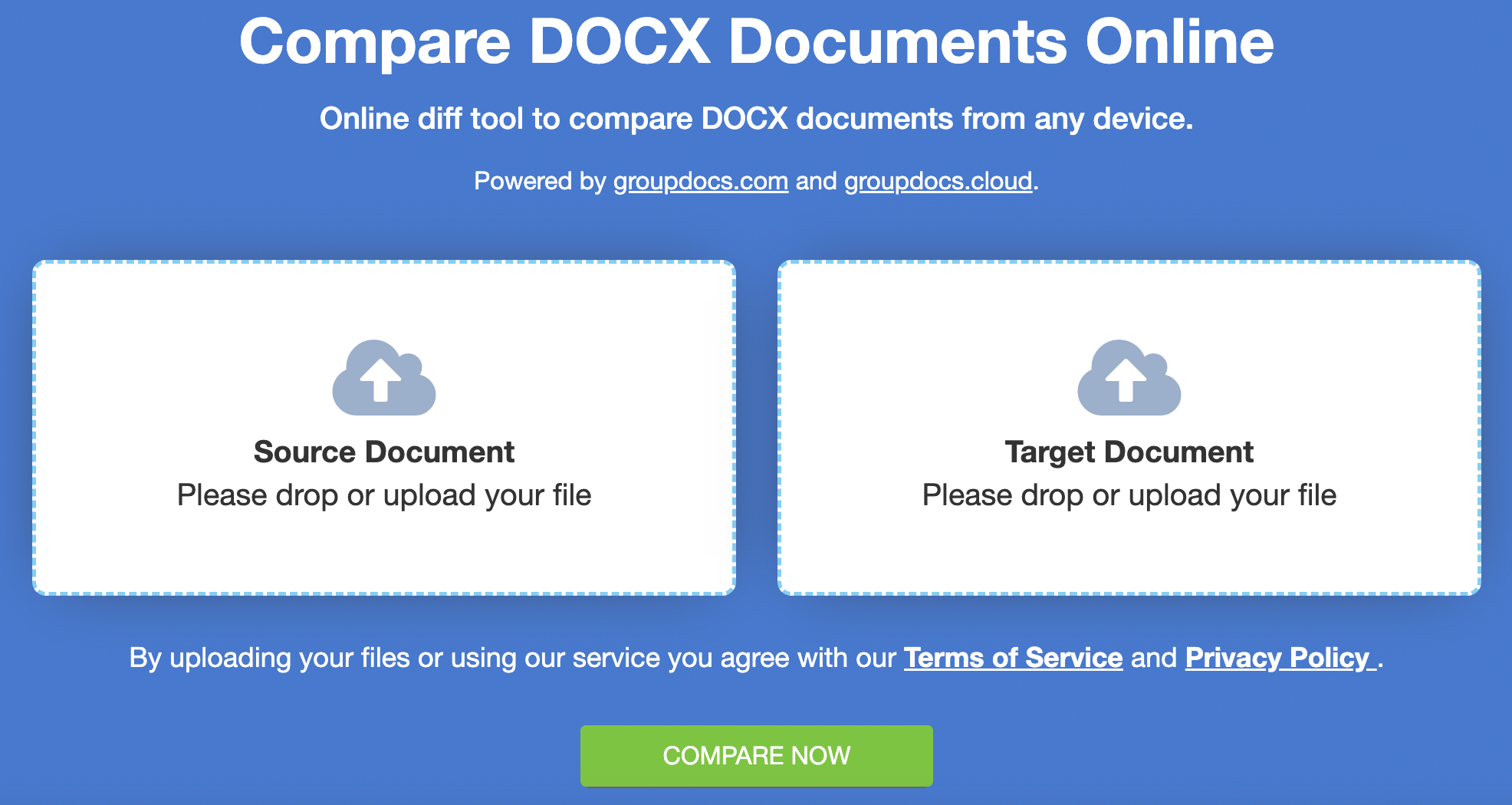Click the "Online diff tool" subtitle text
Image resolution: width=1512 pixels, height=805 pixels.
756,119
